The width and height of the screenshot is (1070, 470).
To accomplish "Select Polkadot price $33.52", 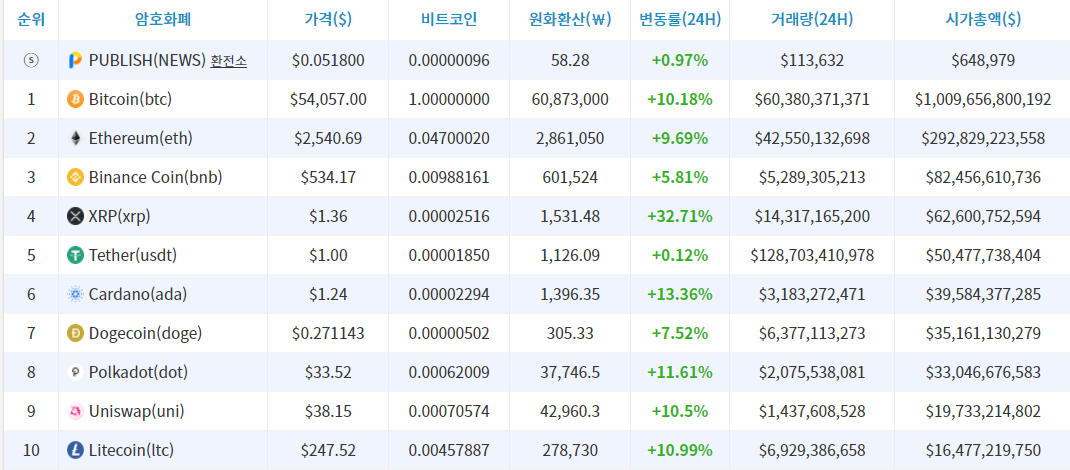I will [328, 372].
